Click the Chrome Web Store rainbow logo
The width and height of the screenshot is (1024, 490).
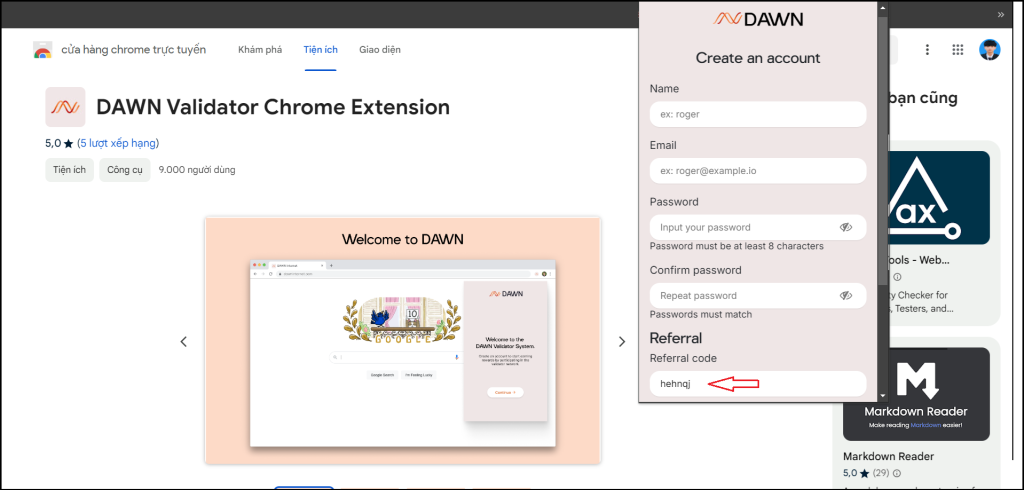[x=42, y=51]
